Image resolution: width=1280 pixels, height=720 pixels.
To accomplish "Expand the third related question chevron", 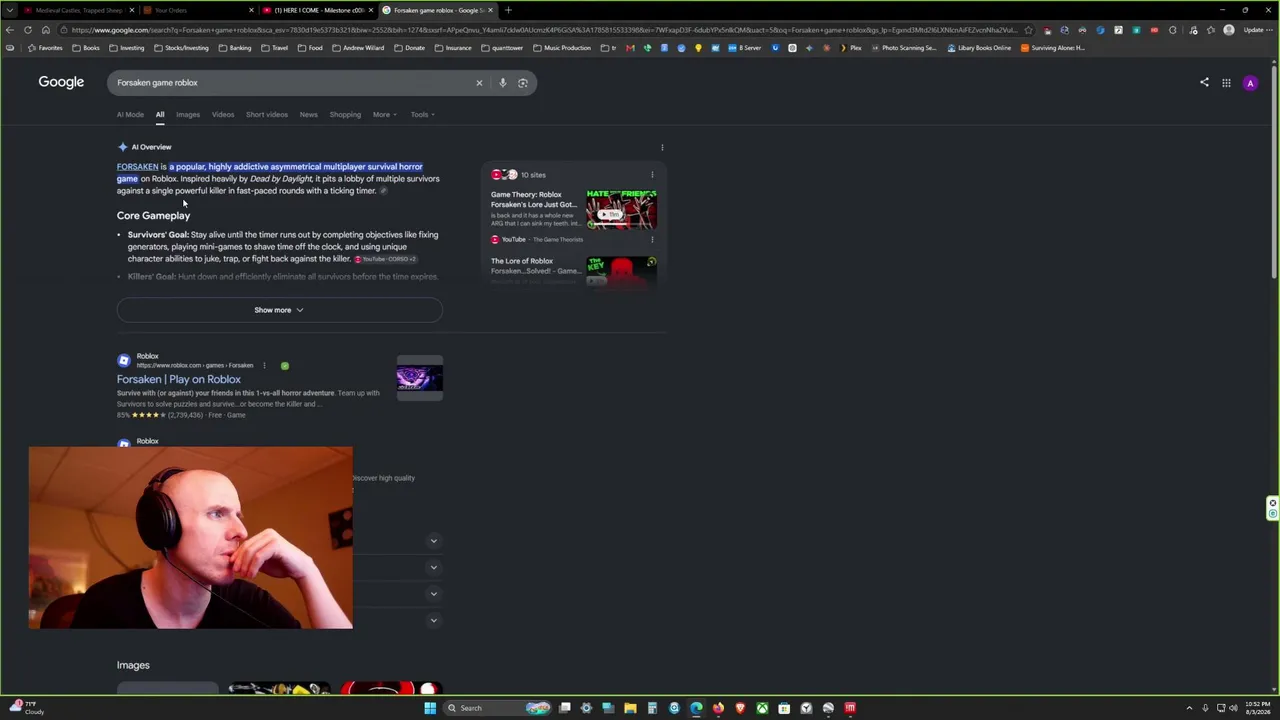I will [433, 594].
